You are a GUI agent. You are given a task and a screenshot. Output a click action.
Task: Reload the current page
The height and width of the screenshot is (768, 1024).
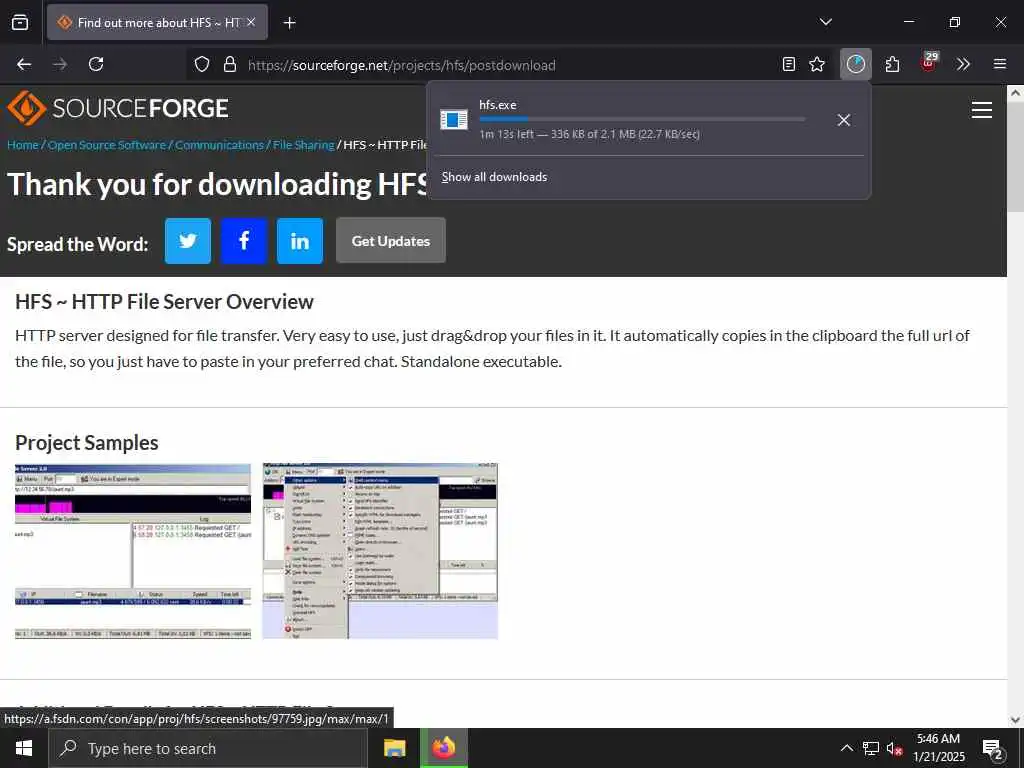click(x=96, y=64)
